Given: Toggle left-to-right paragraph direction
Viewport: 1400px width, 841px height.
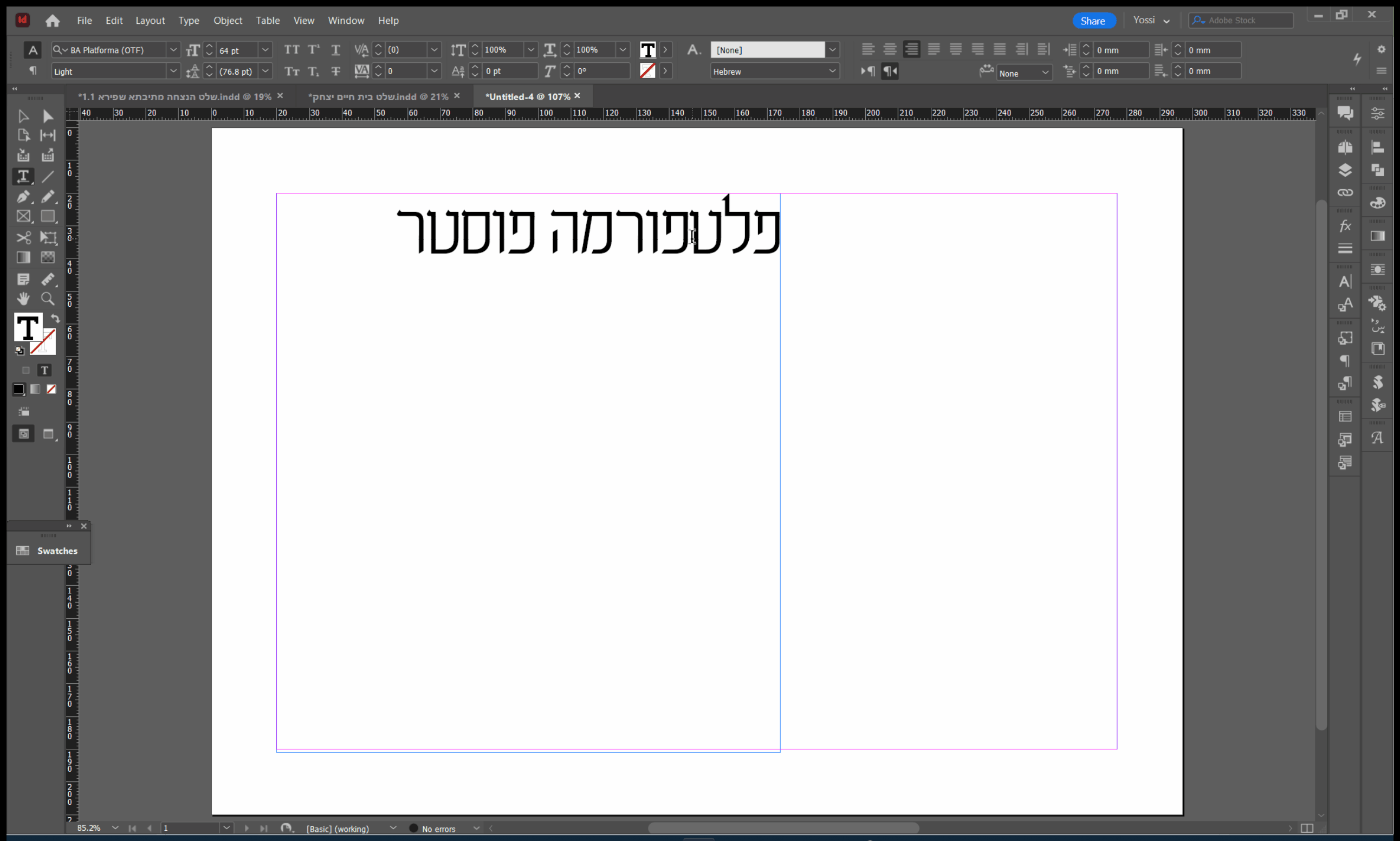Looking at the screenshot, I should 868,72.
